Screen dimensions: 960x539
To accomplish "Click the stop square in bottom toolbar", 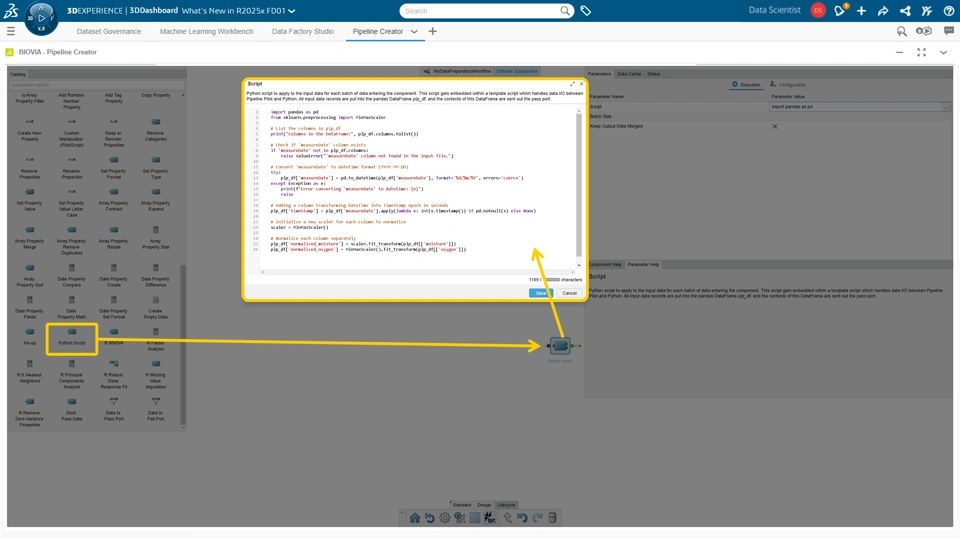I will [x=474, y=518].
